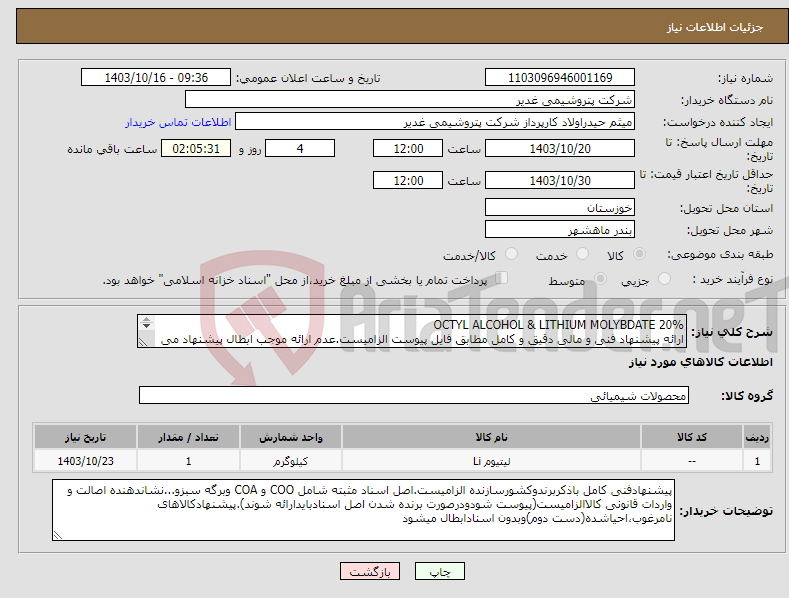The image size is (789, 598).
Task: Click scroll up arrow in شرح کلی نیاز box
Action: click(146, 319)
